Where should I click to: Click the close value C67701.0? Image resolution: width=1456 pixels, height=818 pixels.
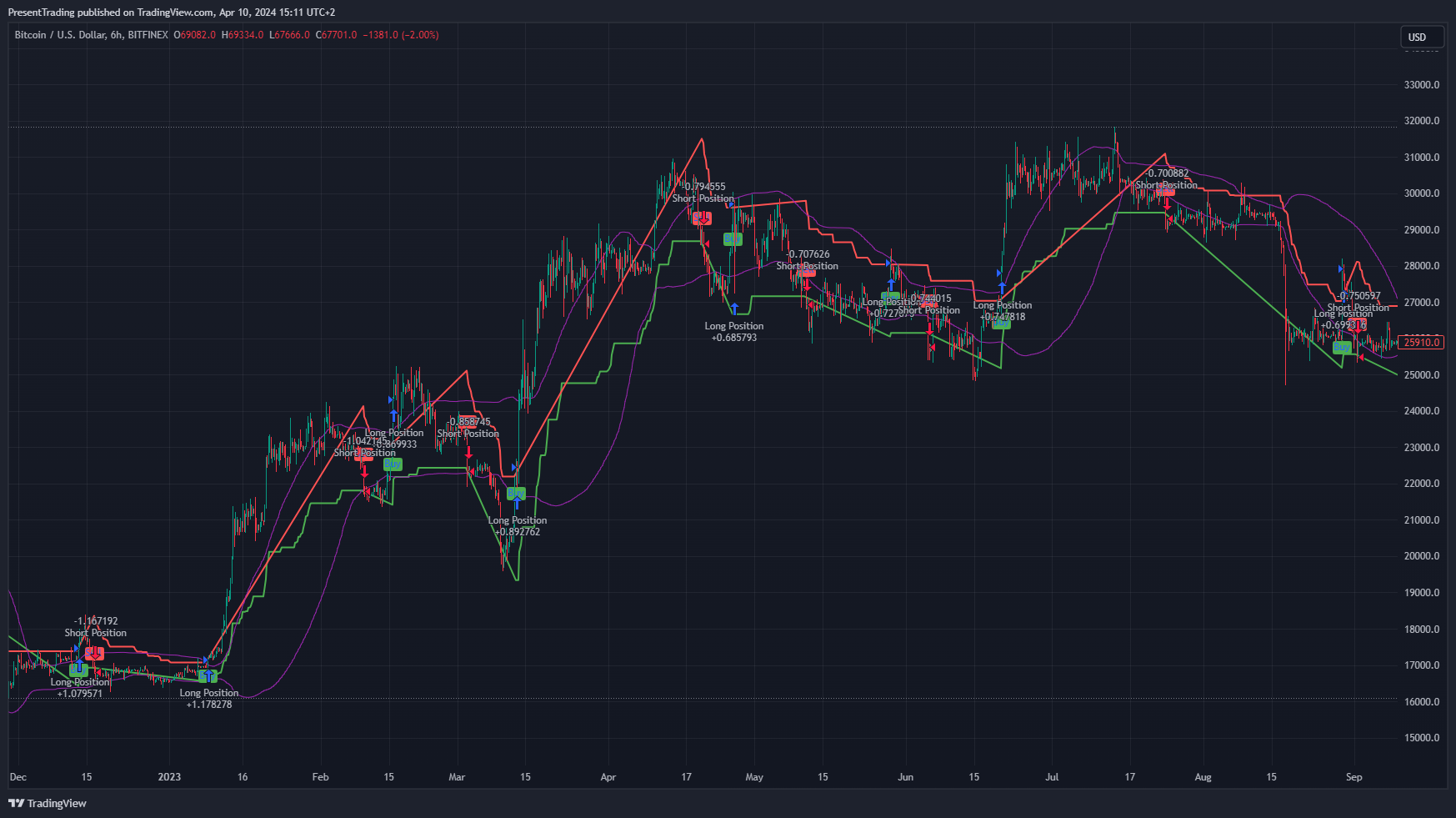click(x=337, y=35)
